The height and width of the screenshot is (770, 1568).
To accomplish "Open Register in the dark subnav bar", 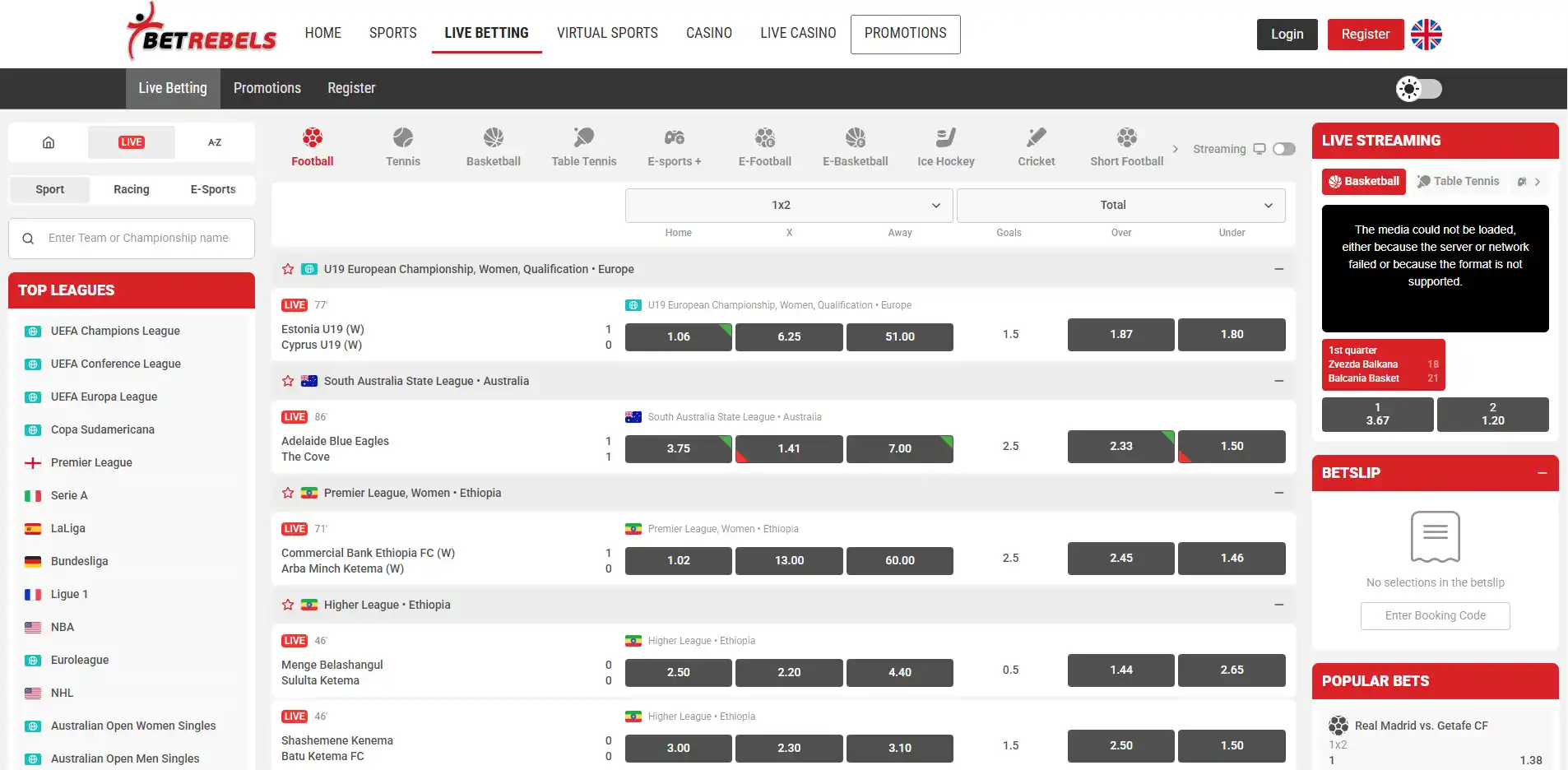I will pos(351,88).
